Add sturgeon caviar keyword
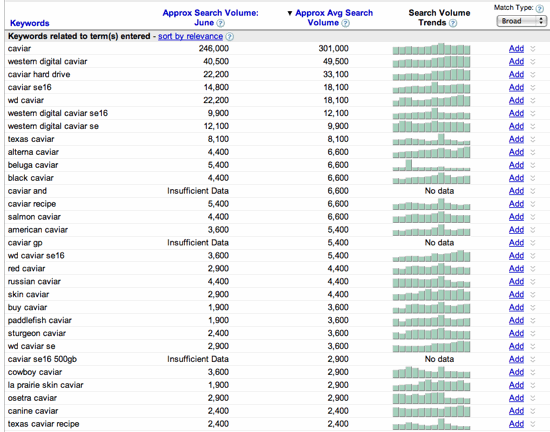Screen dimensions: 550x432 (516, 333)
